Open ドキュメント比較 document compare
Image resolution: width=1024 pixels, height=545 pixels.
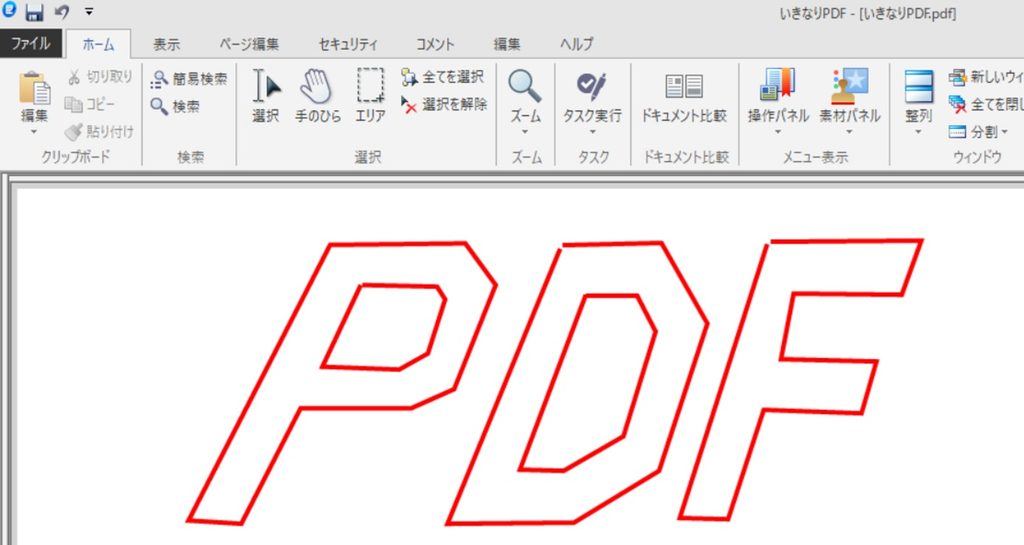point(684,97)
